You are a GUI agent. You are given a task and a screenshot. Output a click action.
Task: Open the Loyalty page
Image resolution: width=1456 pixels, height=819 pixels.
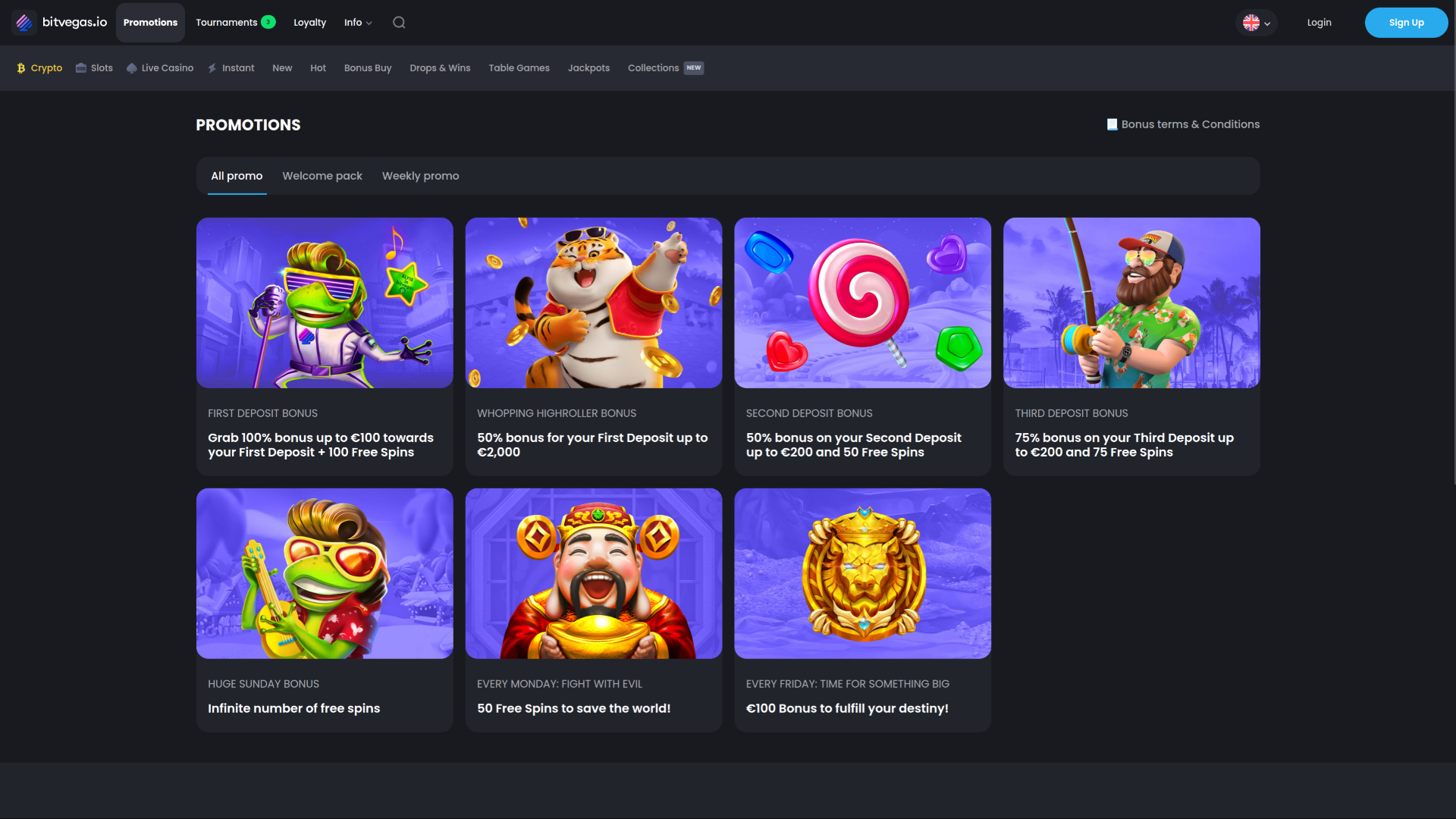[x=309, y=22]
